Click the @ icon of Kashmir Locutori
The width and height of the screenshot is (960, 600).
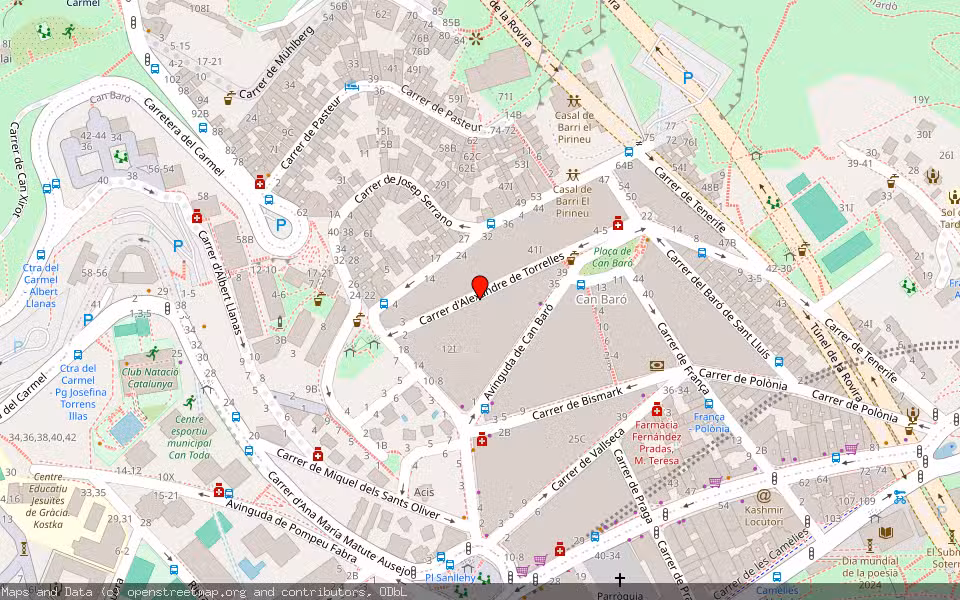click(x=763, y=495)
